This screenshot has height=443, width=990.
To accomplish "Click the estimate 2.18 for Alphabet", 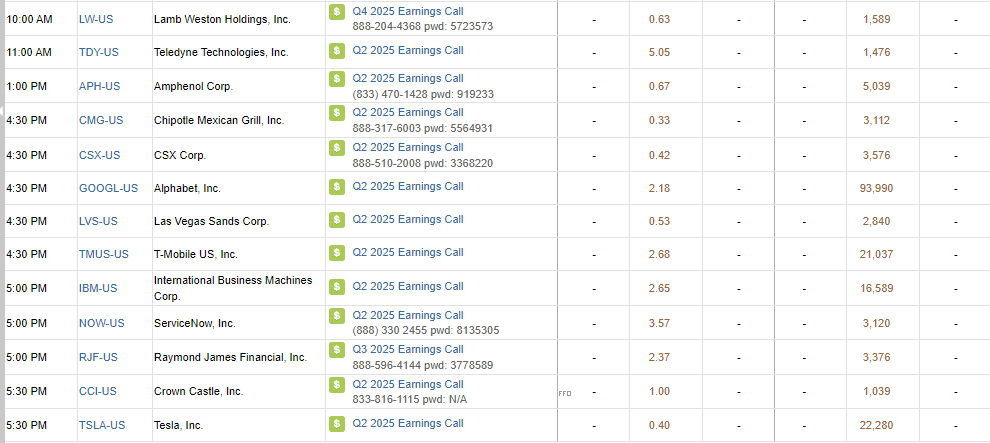I will coord(659,188).
